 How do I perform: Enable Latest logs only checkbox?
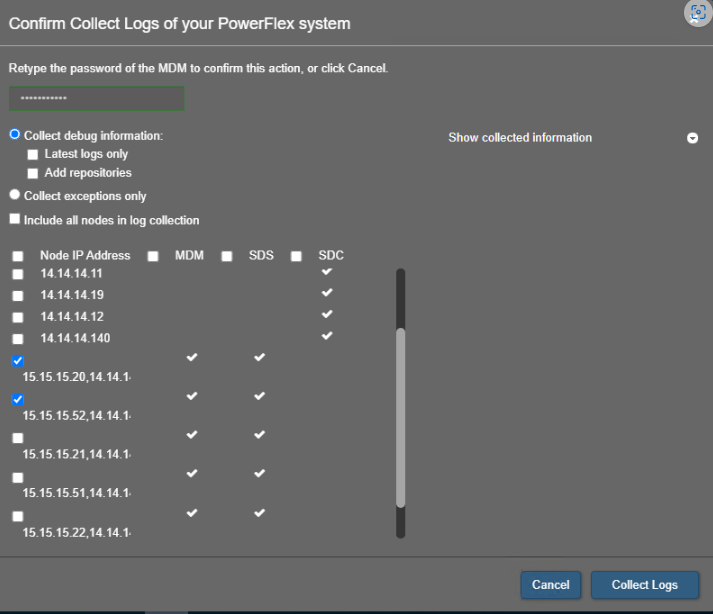click(33, 155)
